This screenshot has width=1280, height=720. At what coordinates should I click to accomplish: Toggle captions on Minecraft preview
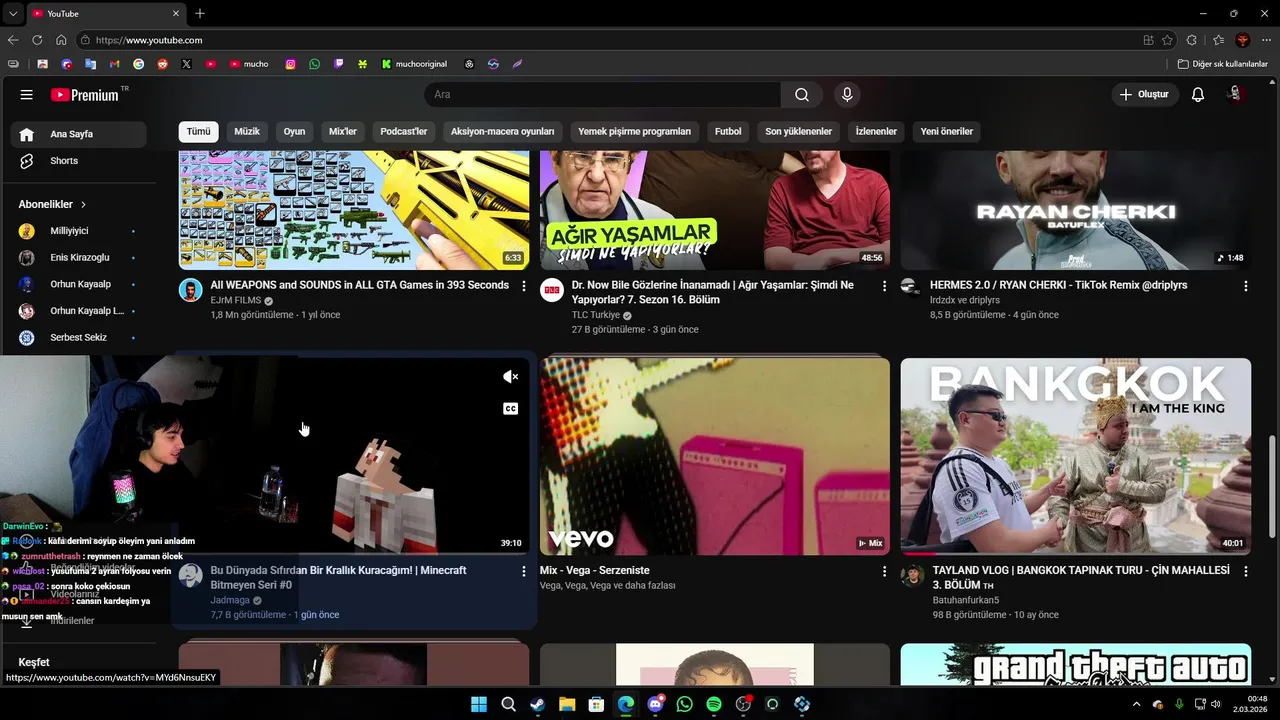(x=510, y=409)
